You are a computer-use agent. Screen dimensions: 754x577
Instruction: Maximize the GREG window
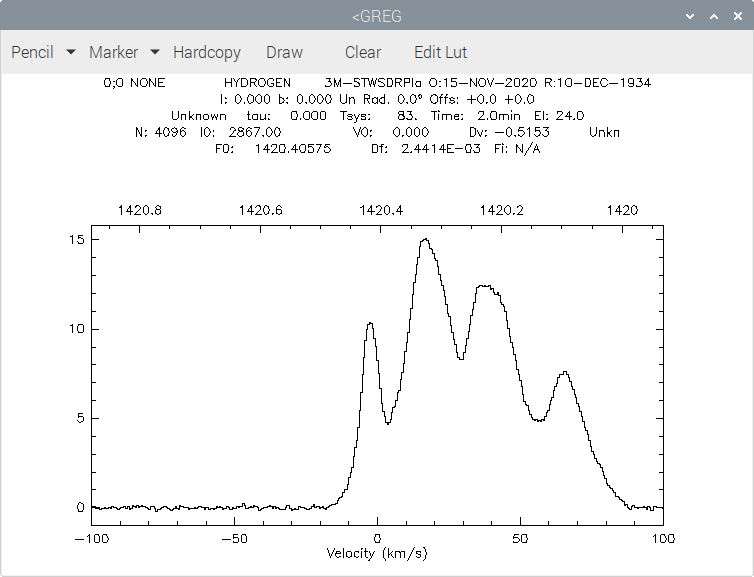(x=714, y=16)
